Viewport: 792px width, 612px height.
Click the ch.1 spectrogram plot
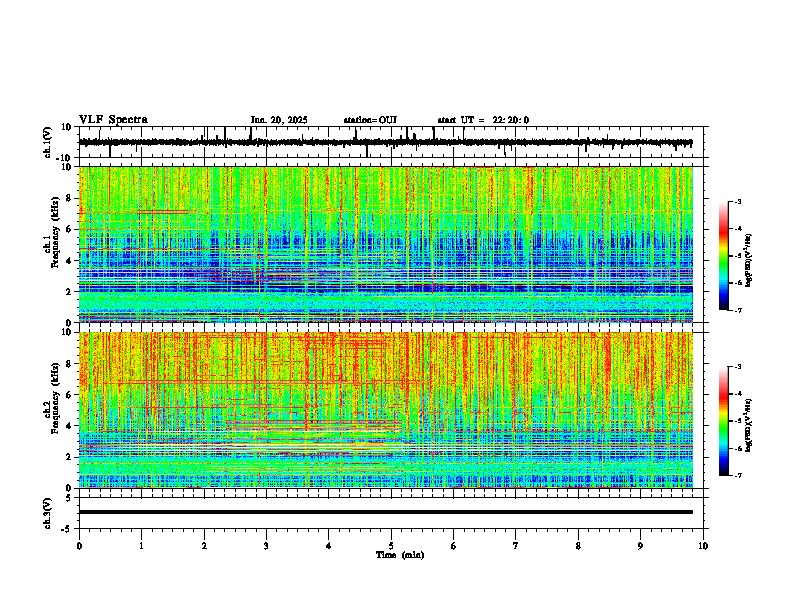tap(386, 244)
